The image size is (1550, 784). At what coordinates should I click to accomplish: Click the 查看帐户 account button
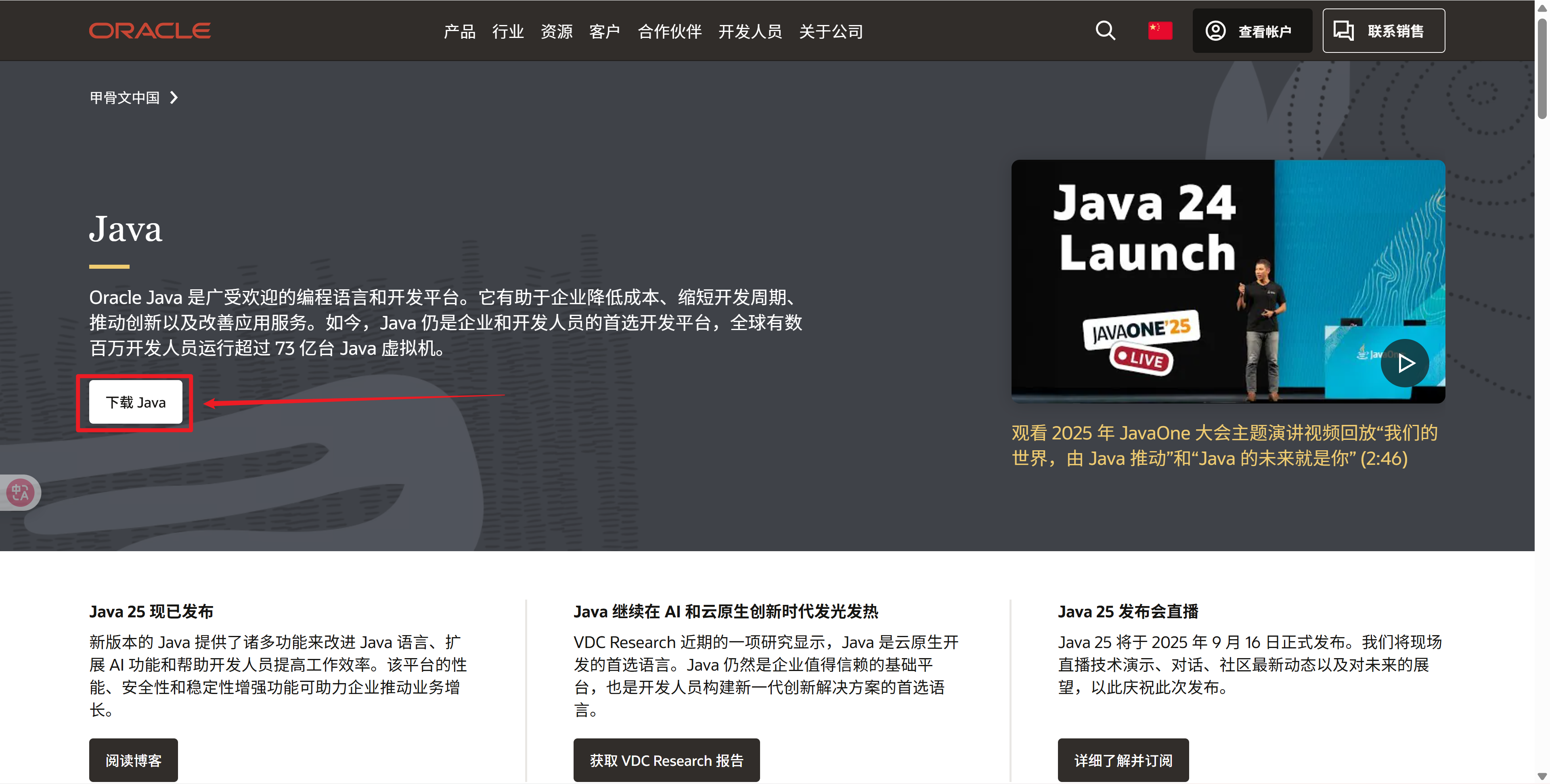pyautogui.click(x=1252, y=31)
